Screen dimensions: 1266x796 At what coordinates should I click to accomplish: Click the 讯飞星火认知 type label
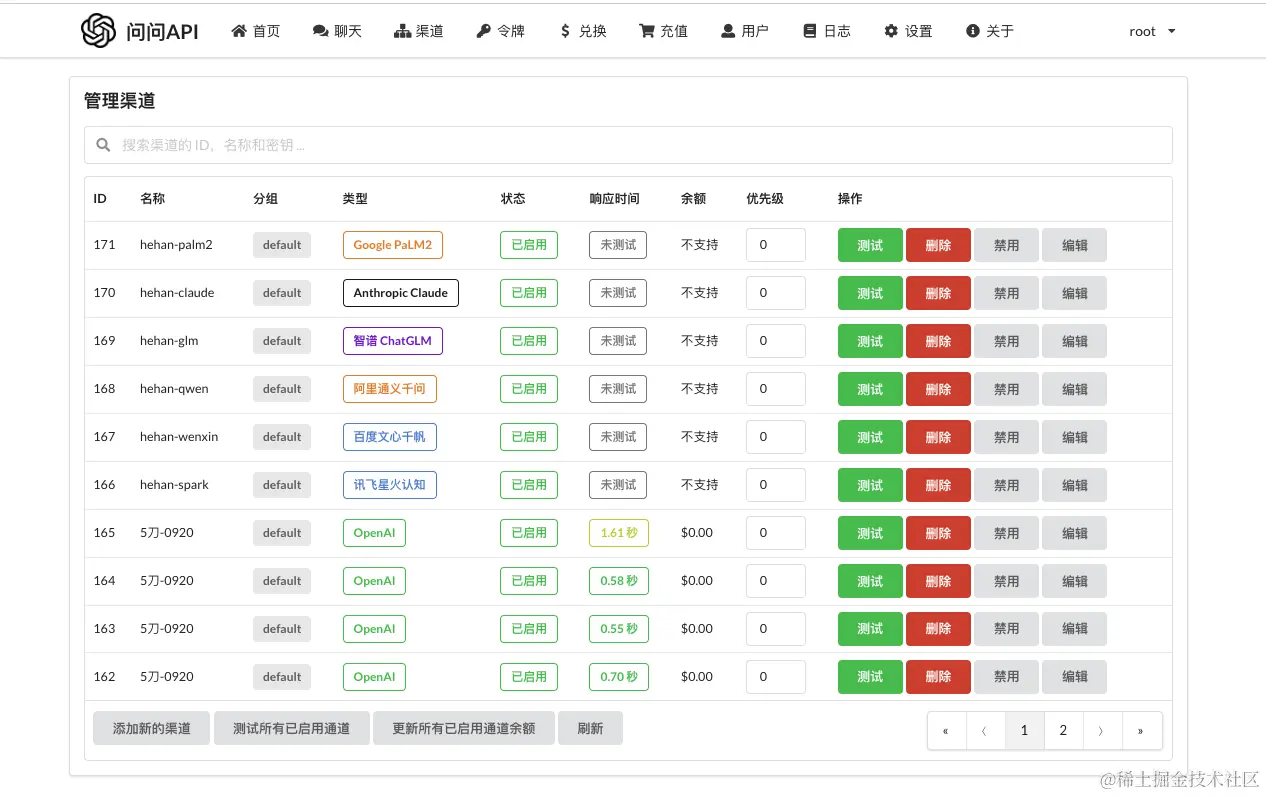click(390, 485)
